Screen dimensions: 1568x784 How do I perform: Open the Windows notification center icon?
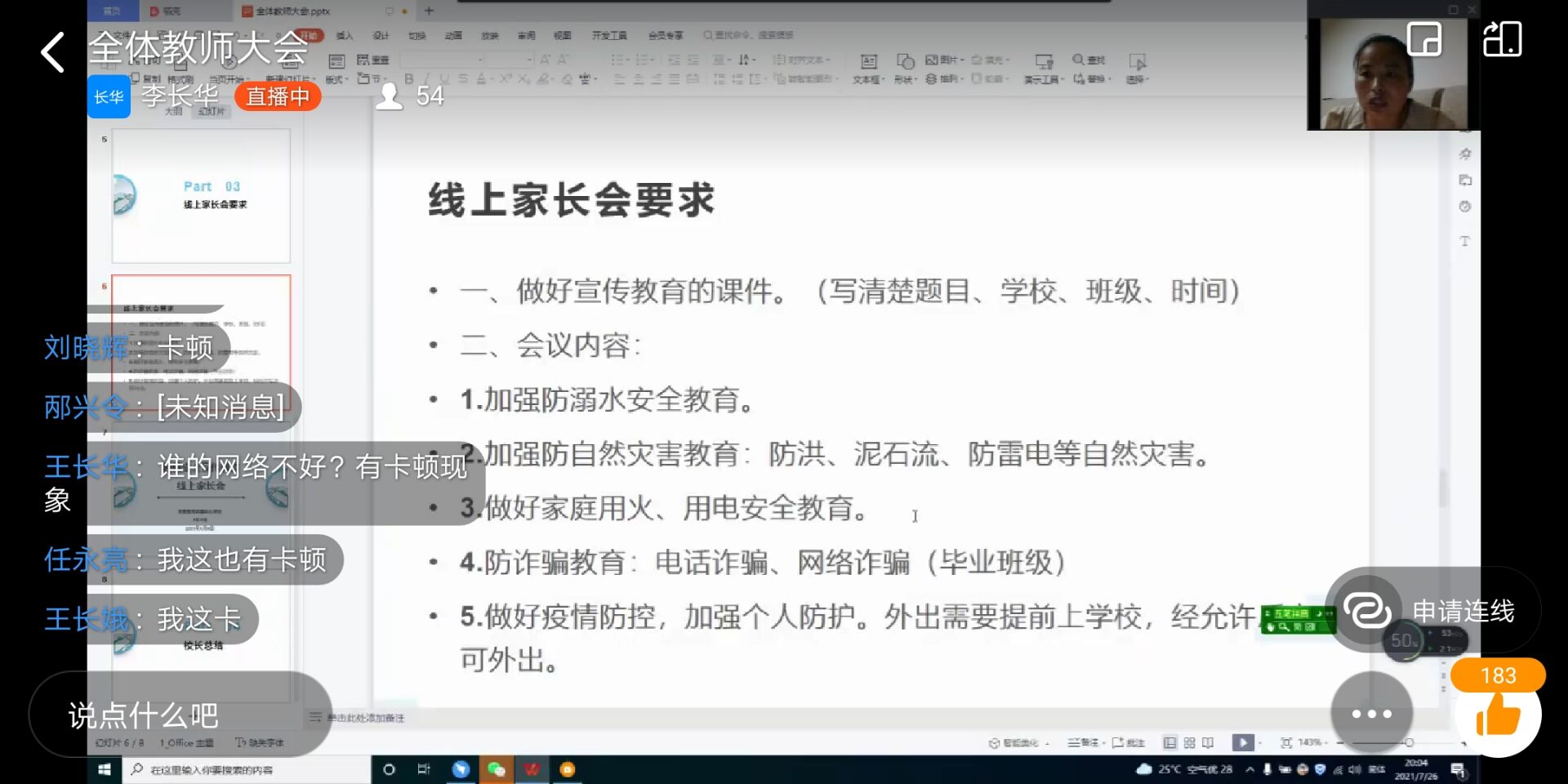[x=1458, y=769]
